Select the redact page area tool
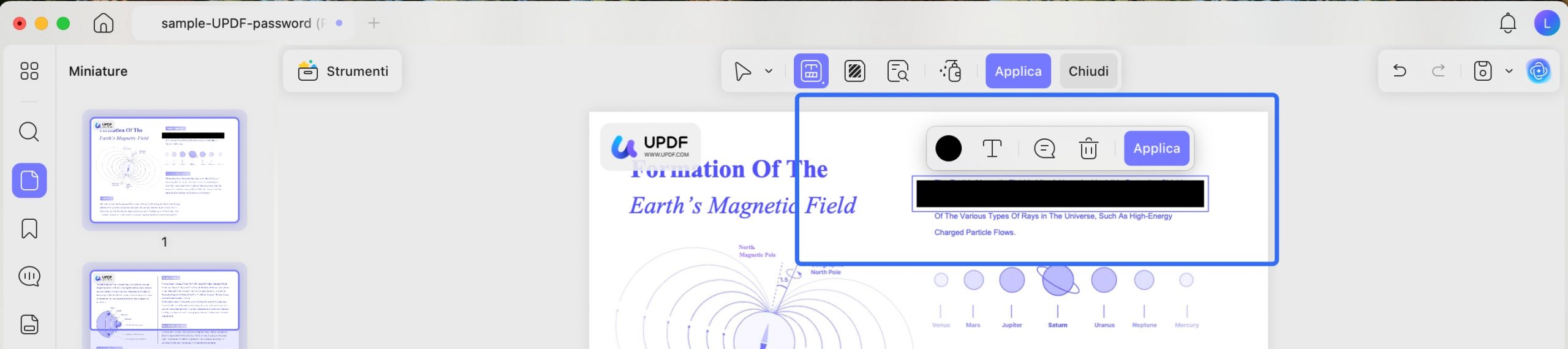The width and height of the screenshot is (1568, 349). pos(854,71)
